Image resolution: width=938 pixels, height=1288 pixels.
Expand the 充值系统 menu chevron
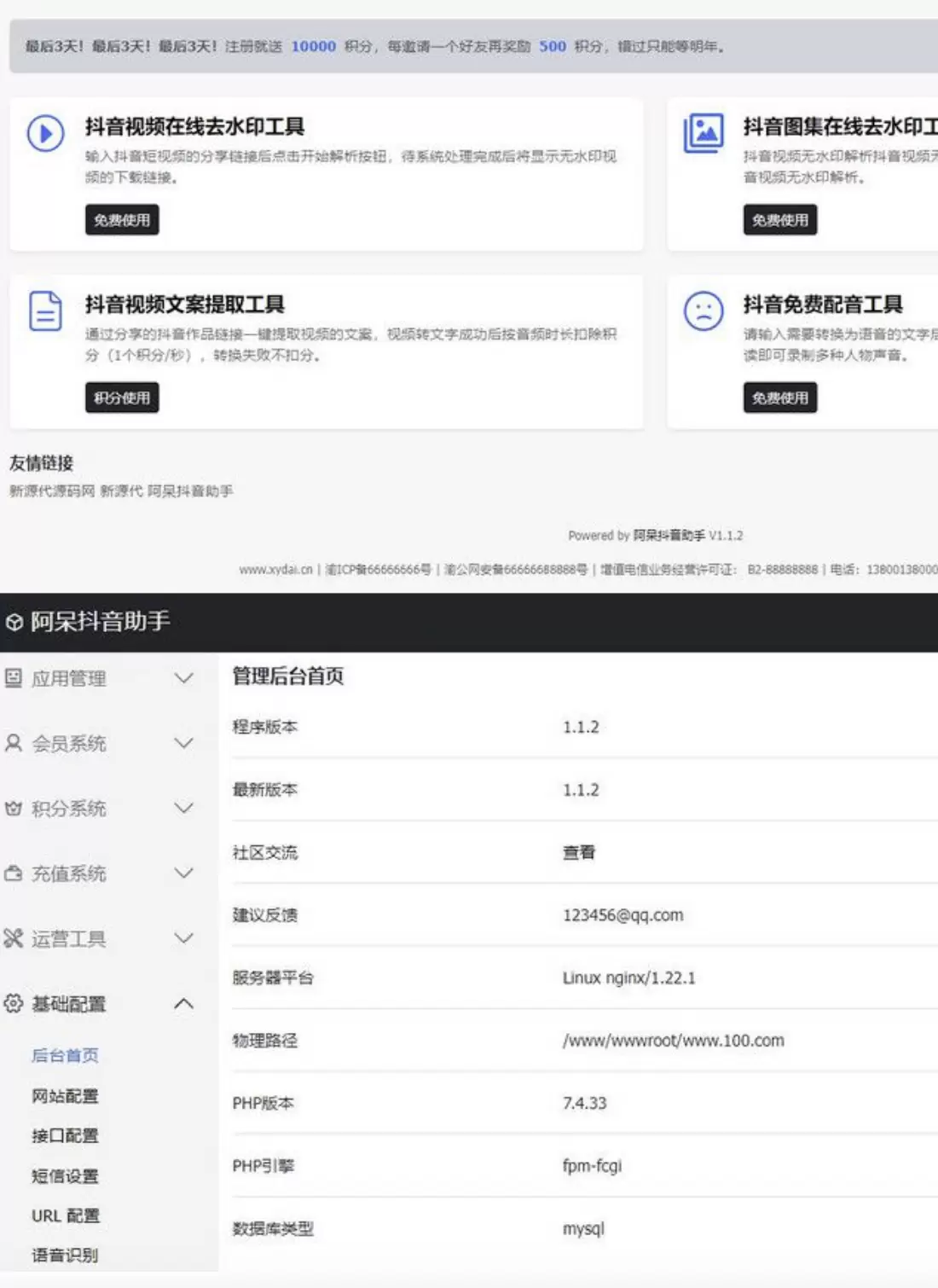point(183,873)
